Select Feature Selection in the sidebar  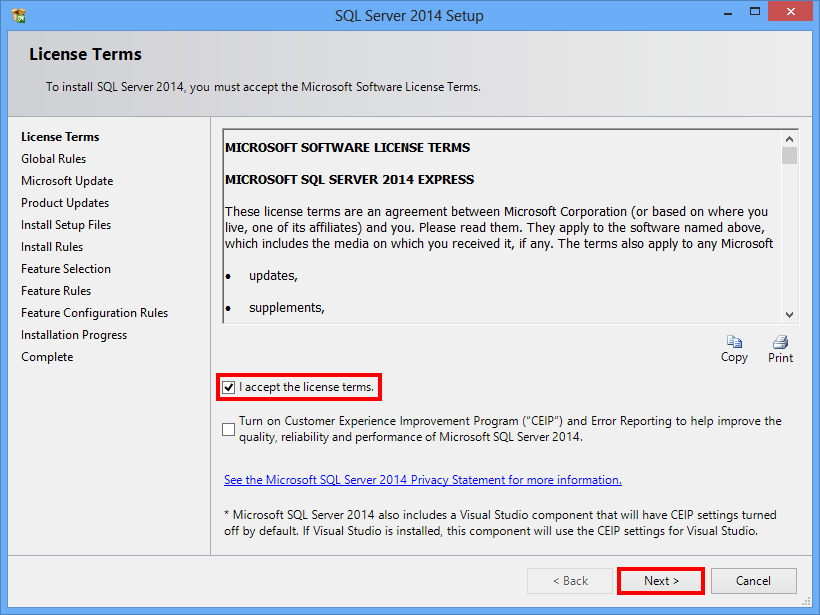pyautogui.click(x=65, y=268)
